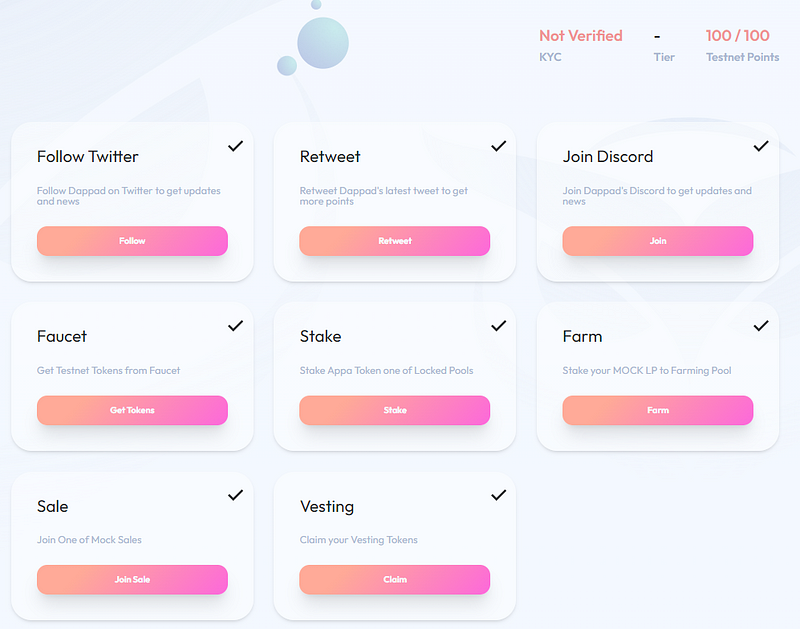Viewport: 800px width, 629px height.
Task: Click the checkmark on Stake card
Action: 498,326
